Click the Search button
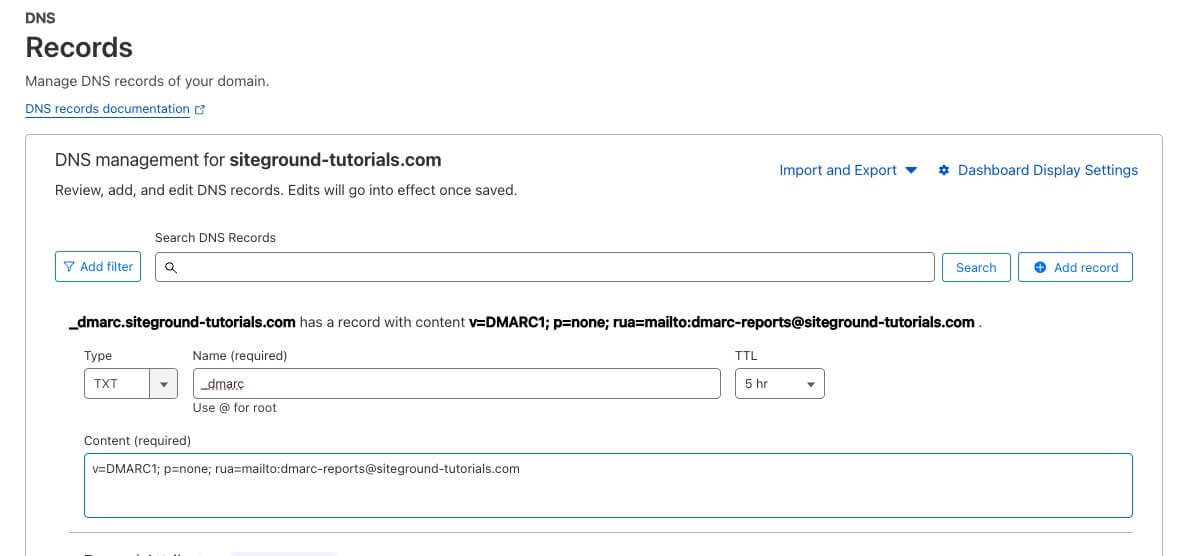 click(x=976, y=267)
